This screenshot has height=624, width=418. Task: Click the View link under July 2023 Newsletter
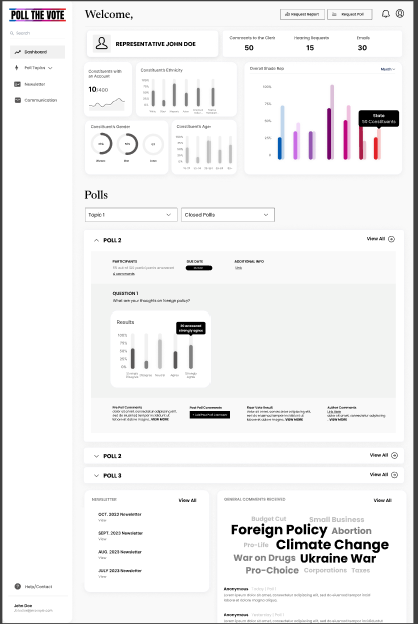tap(102, 576)
